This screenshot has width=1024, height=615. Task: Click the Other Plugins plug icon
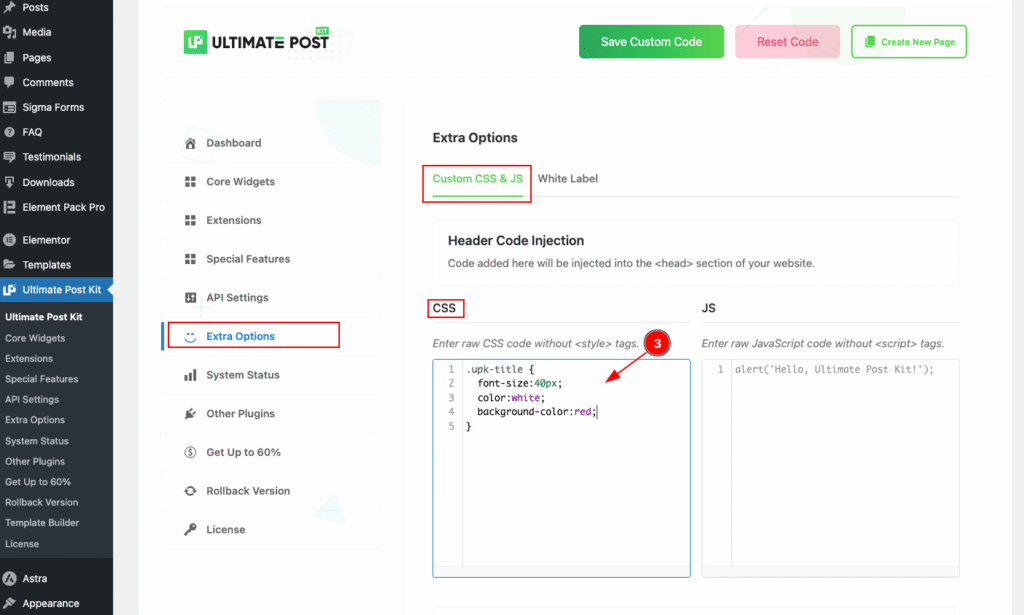pos(190,413)
